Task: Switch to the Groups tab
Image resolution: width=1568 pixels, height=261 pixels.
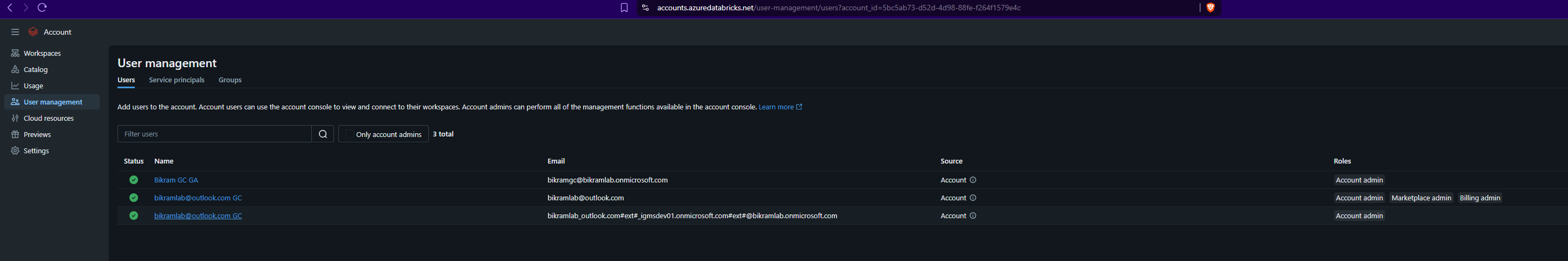Action: [x=230, y=80]
